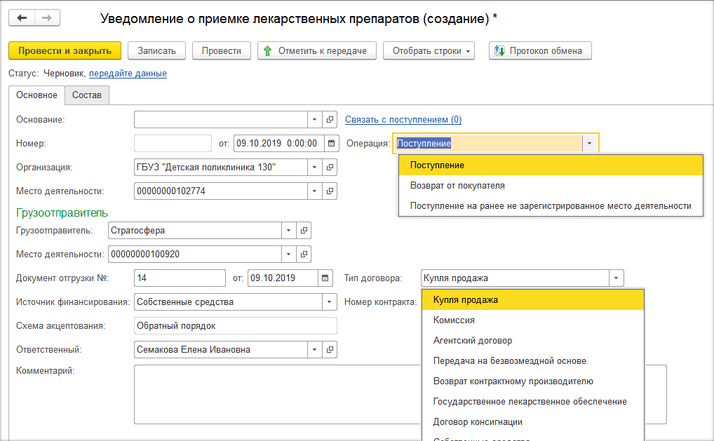
Task: Expand the Основание dropdown arrow
Action: pyautogui.click(x=314, y=120)
